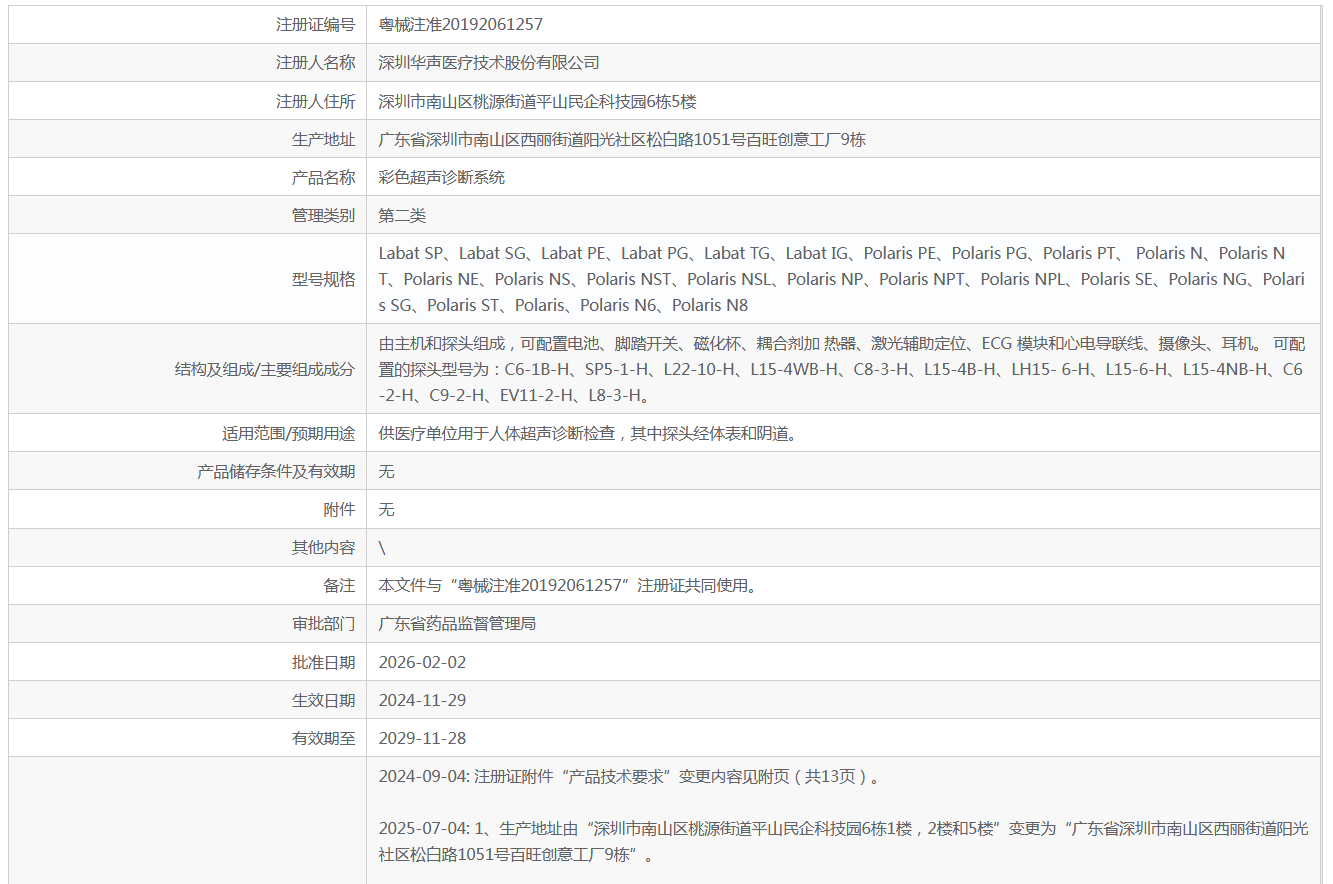Screen dimensions: 1333x884
Task: Click 无 value in the 产品储存条件及有效期 row
Action: click(387, 471)
